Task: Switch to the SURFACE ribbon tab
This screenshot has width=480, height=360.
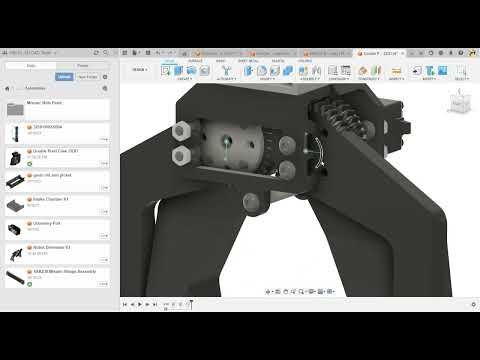Action: coord(195,61)
